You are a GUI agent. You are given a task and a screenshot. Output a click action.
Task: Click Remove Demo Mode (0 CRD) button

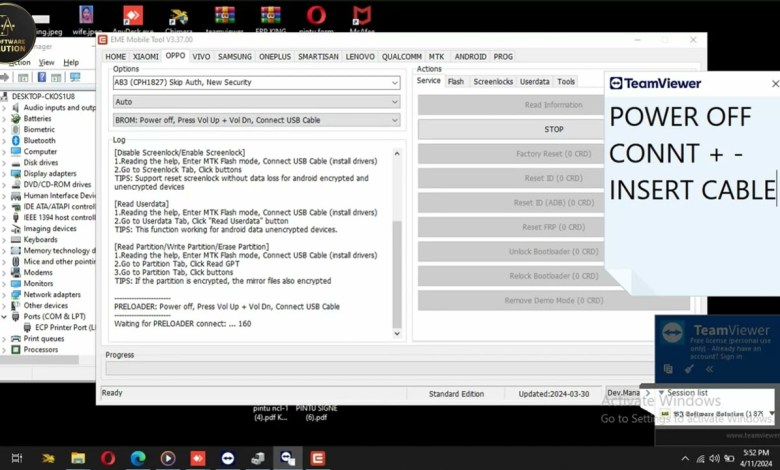554,300
